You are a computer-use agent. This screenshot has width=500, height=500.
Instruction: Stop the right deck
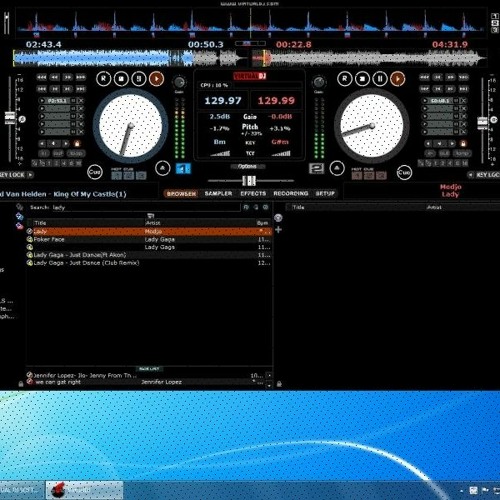tap(362, 79)
